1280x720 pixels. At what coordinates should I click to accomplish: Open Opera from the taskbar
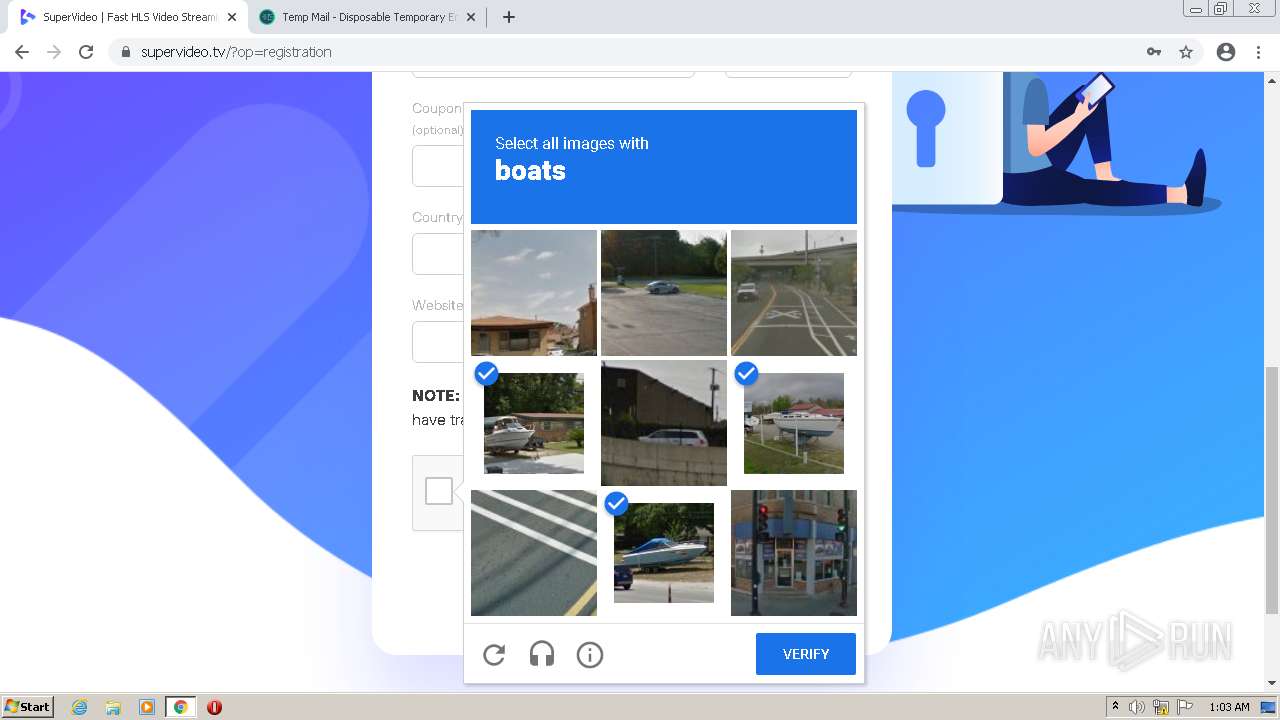214,707
